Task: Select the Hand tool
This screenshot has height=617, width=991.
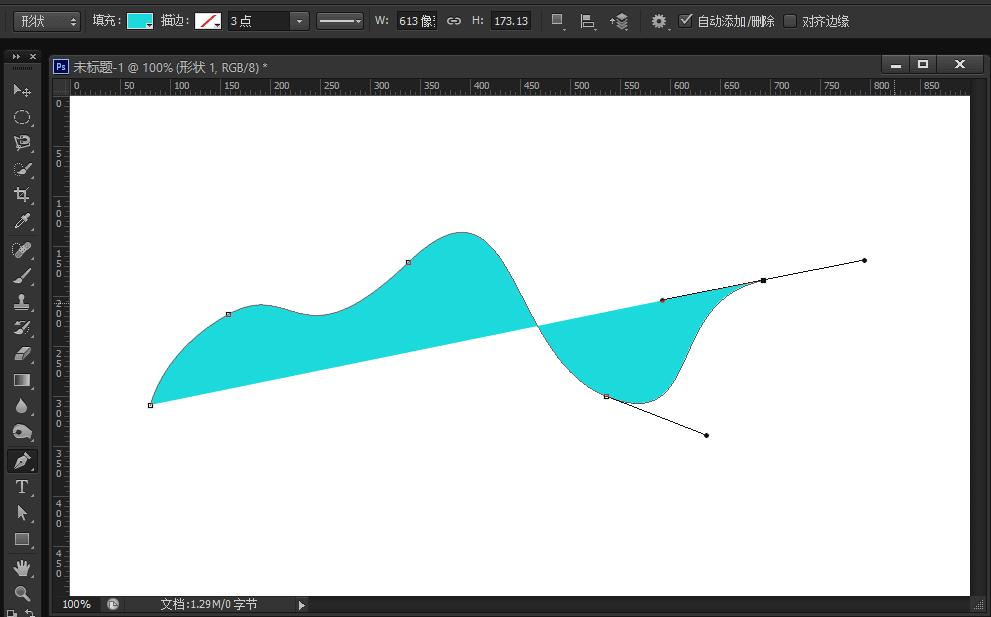Action: pyautogui.click(x=21, y=568)
